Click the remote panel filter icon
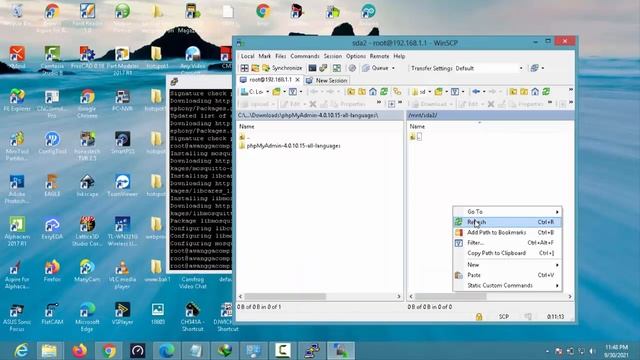 click(455, 92)
